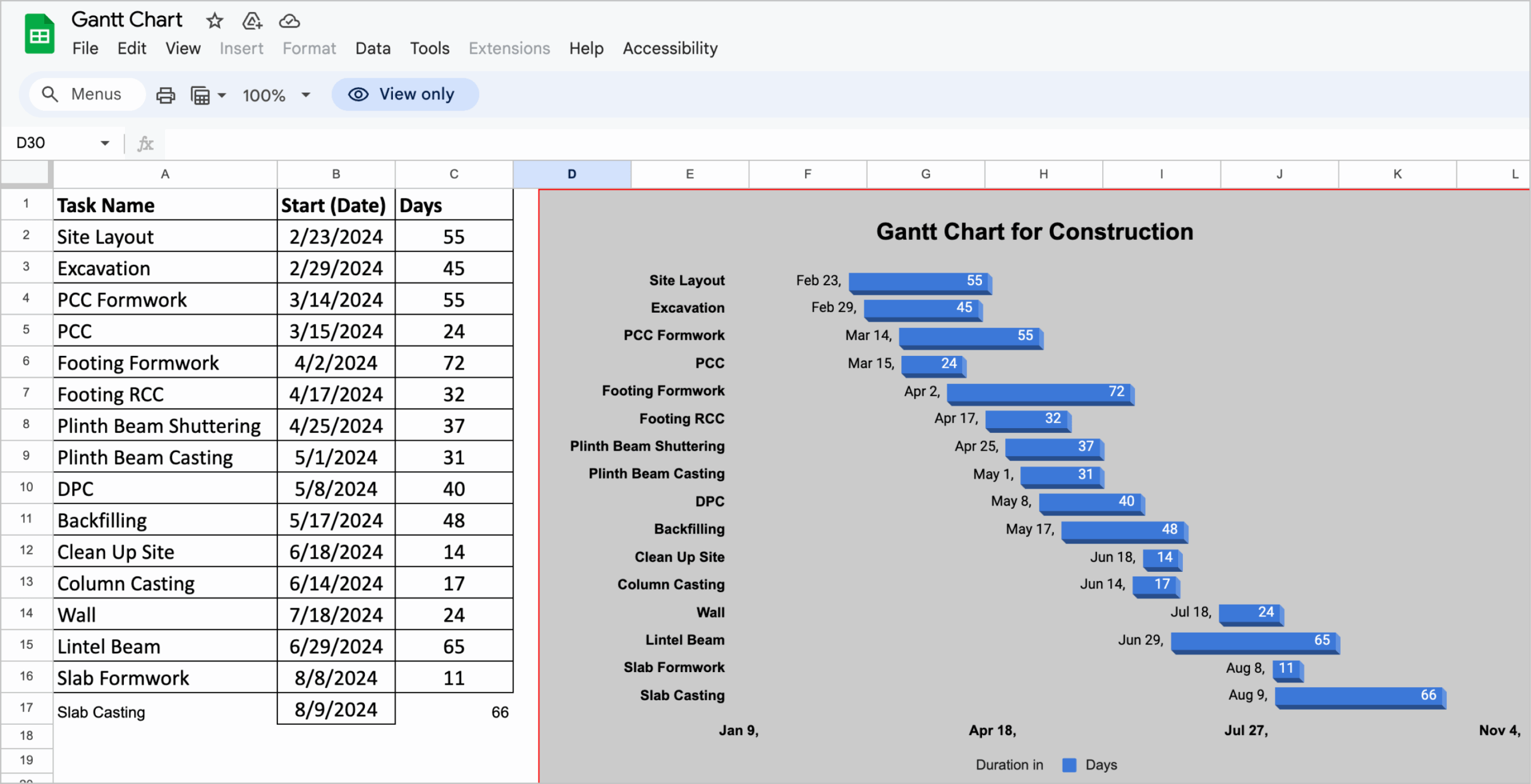This screenshot has height=784, width=1531.
Task: Open the search Menus field icon
Action: coord(51,94)
